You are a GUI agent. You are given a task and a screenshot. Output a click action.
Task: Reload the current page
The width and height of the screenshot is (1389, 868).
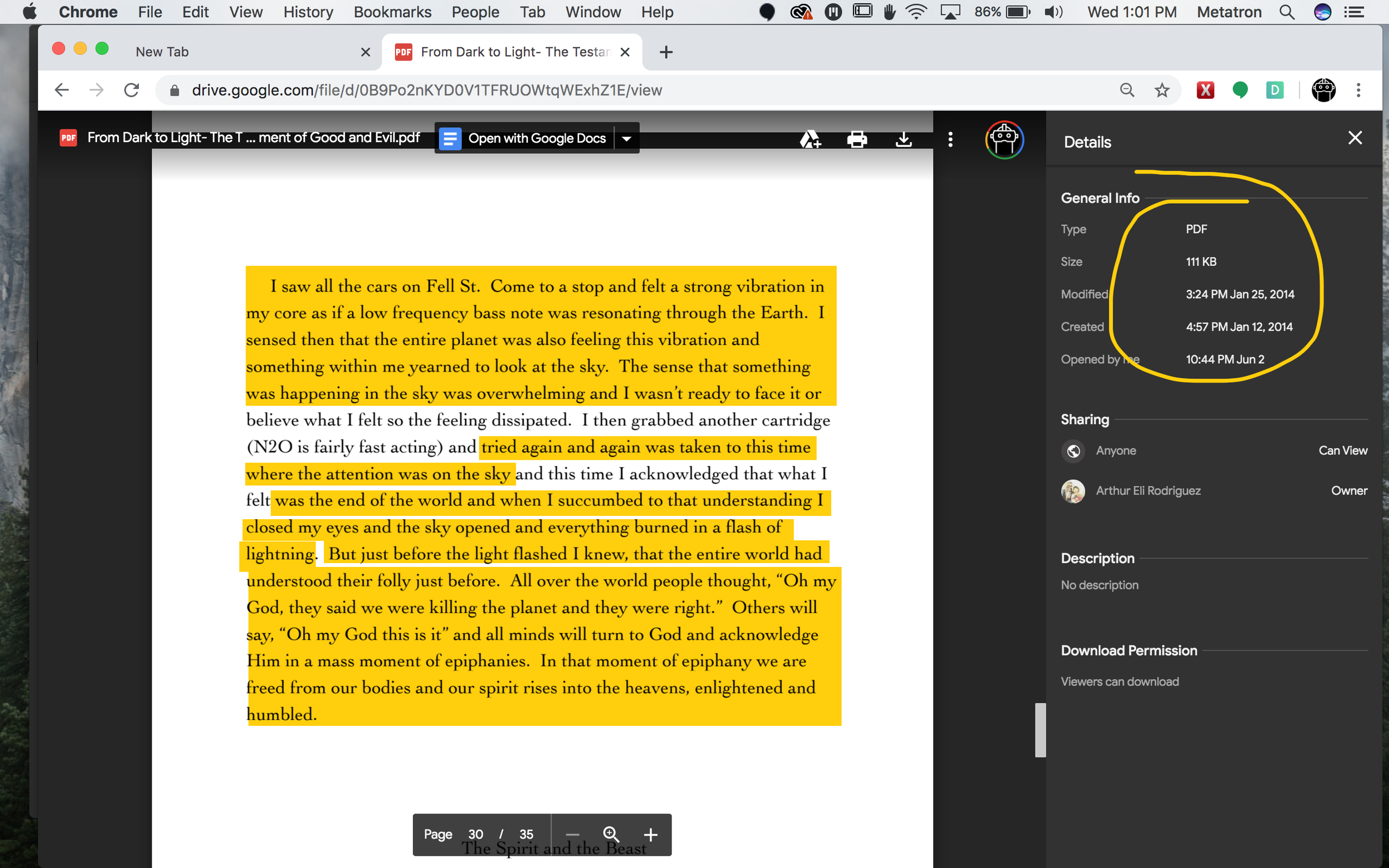click(x=132, y=90)
